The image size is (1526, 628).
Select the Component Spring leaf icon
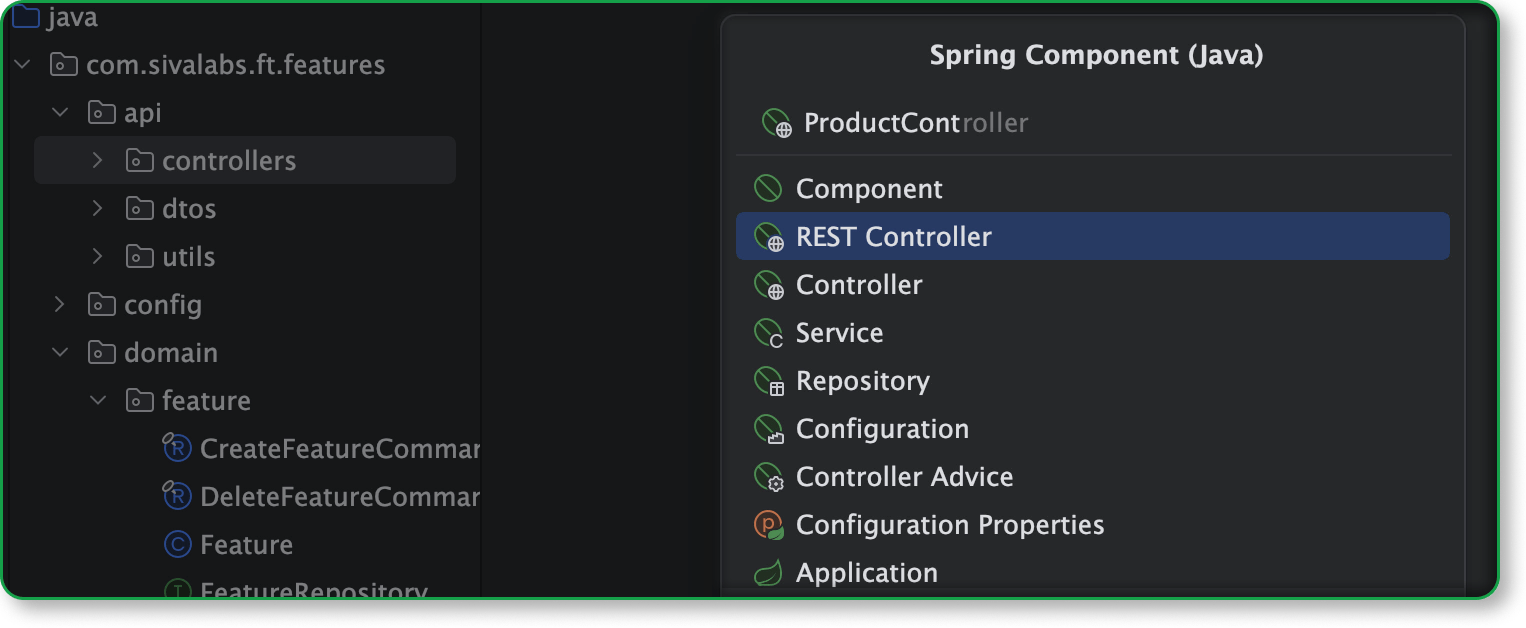(767, 189)
